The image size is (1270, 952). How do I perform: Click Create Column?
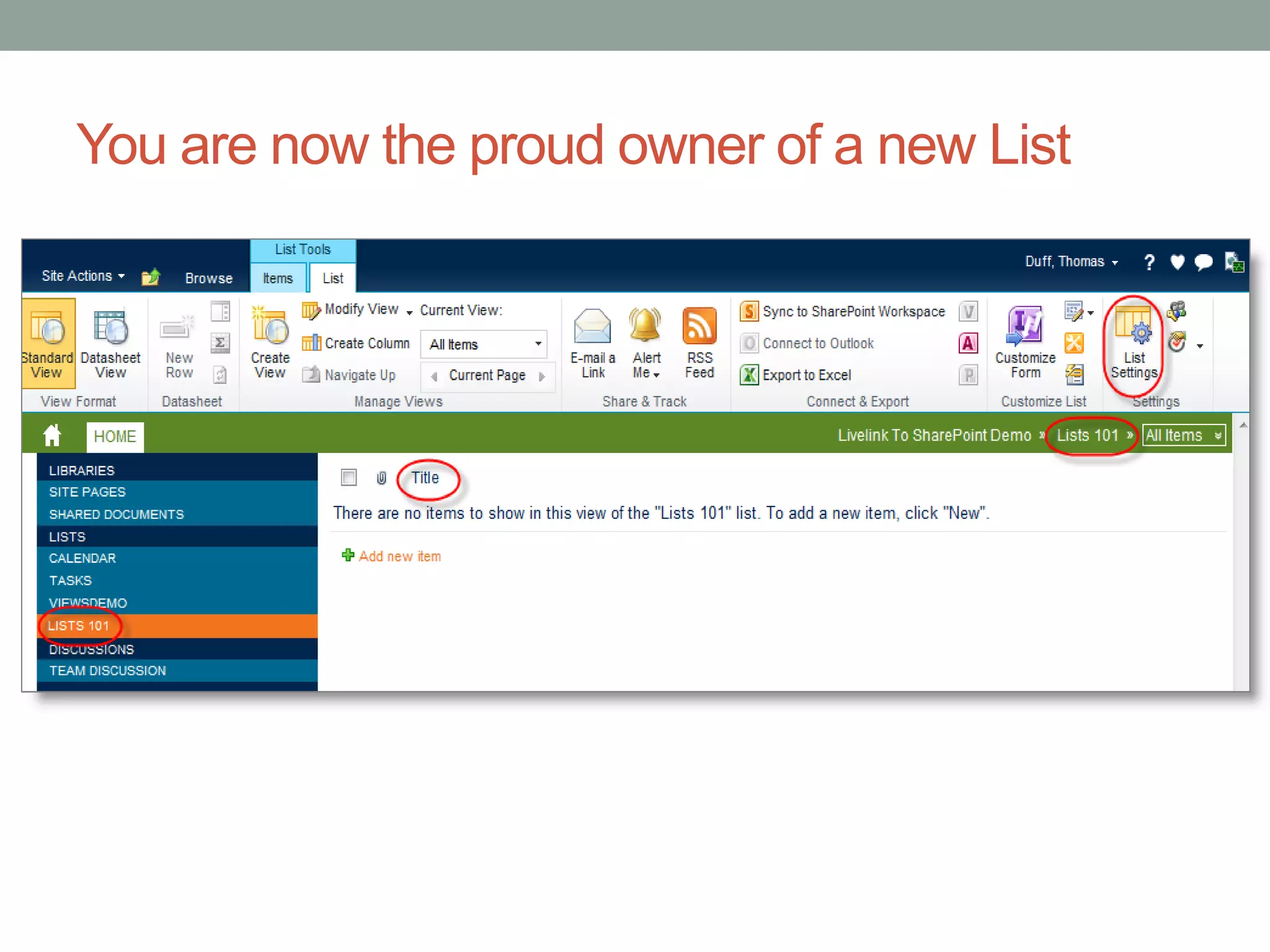[356, 343]
